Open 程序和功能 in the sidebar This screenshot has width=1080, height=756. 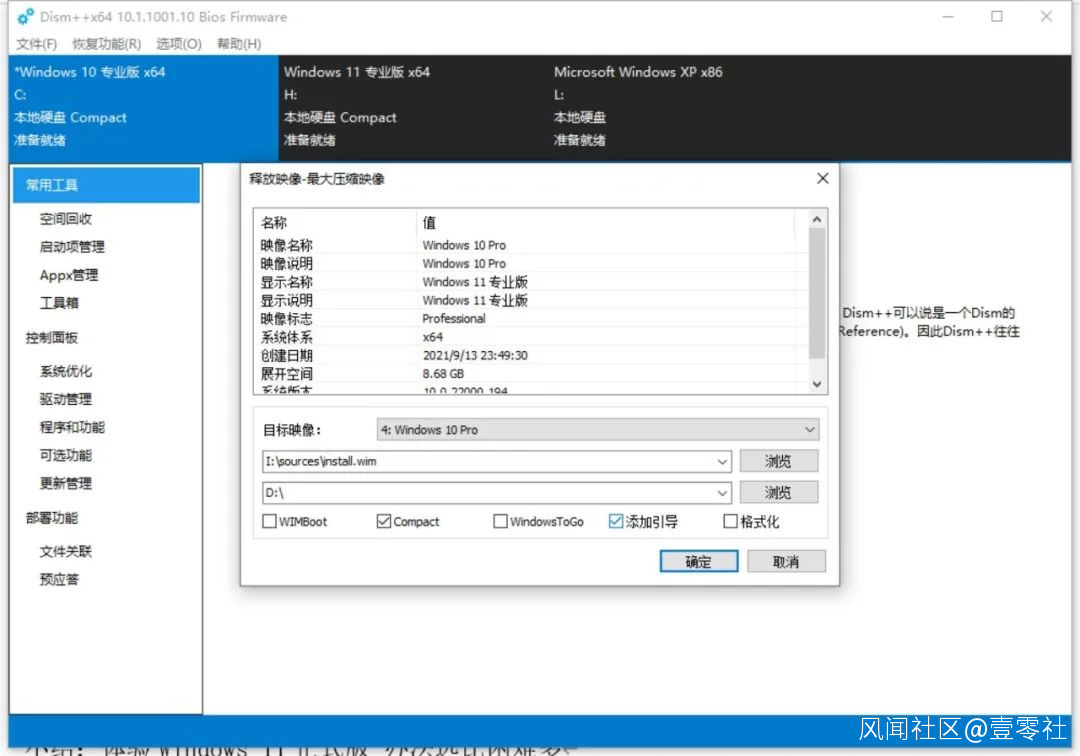[x=72, y=428]
